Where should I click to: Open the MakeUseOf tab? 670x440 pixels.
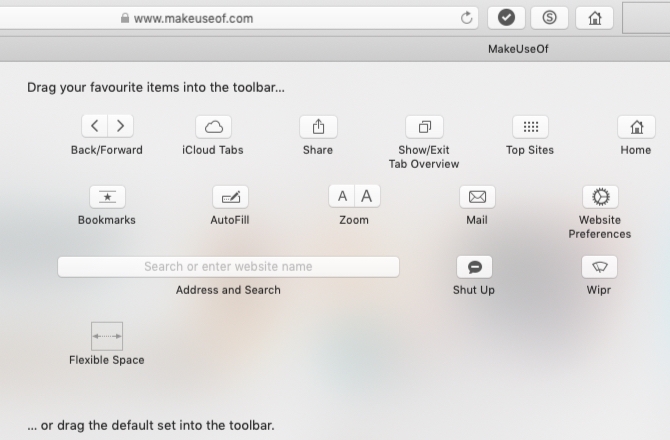pos(518,49)
